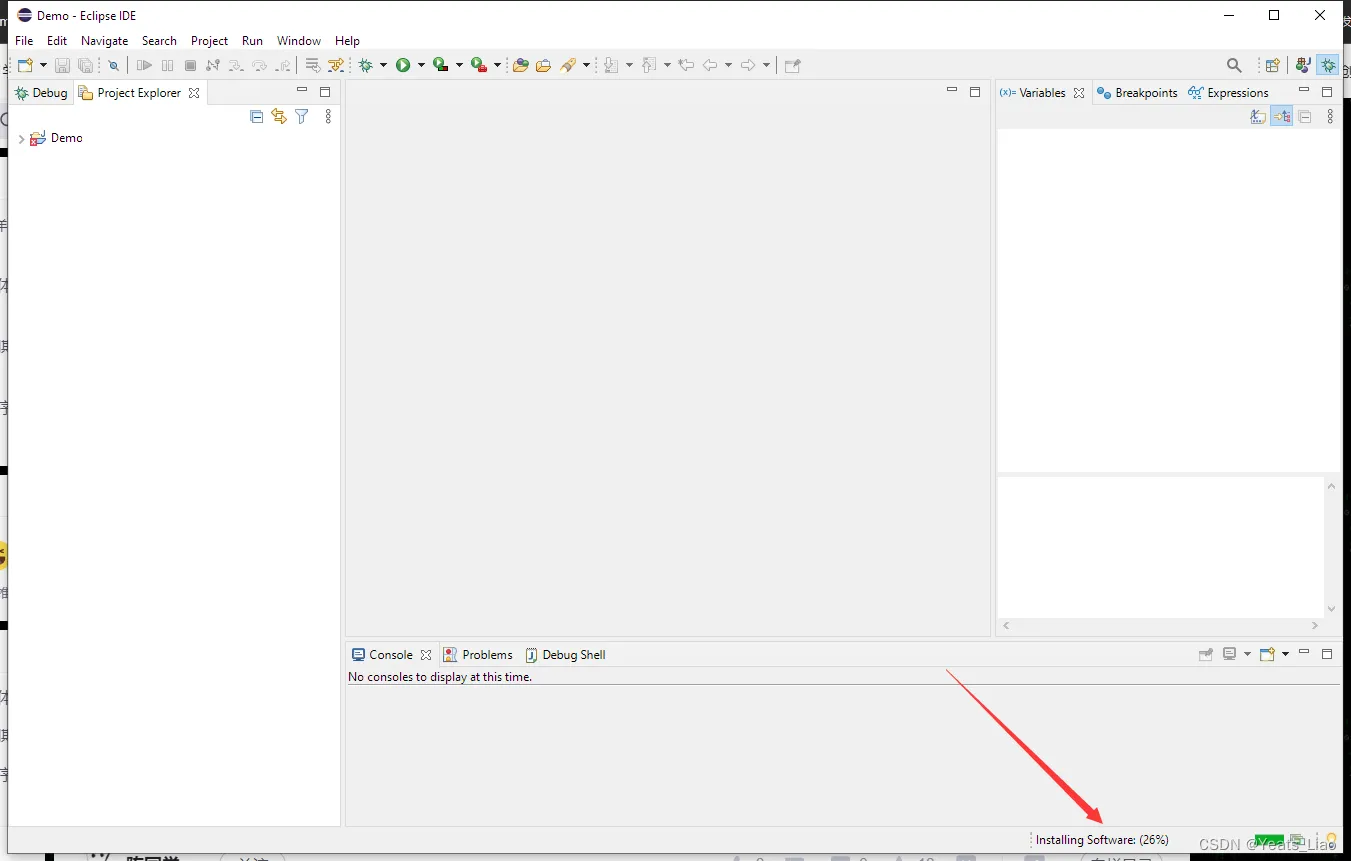
Task: Switch to the Breakpoints tab
Action: click(1145, 92)
